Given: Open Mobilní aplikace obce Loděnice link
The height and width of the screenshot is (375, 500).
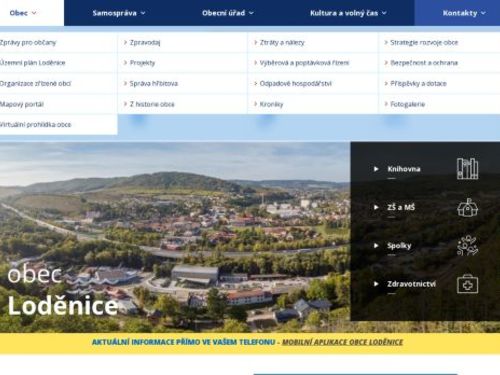Looking at the screenshot, I should point(343,342).
